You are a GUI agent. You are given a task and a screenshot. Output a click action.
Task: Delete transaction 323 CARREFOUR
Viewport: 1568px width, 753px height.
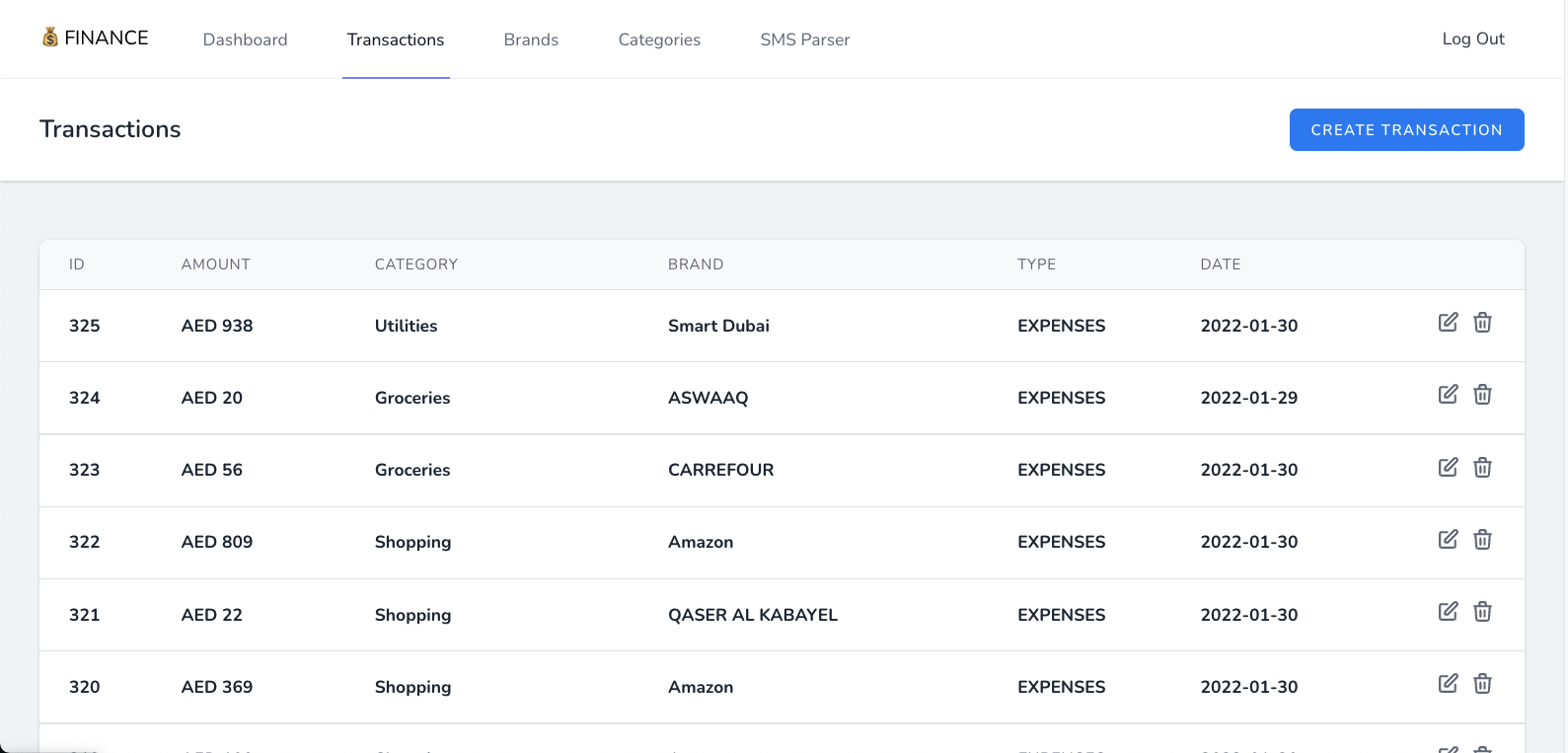(x=1482, y=467)
